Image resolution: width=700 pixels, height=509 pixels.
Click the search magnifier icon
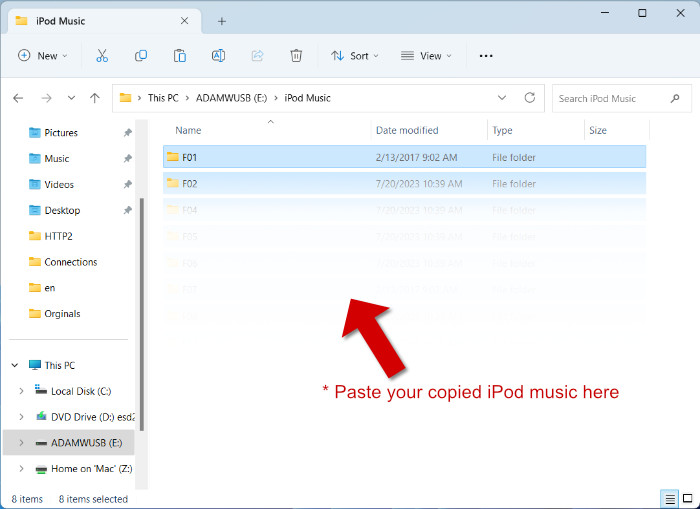coord(675,98)
